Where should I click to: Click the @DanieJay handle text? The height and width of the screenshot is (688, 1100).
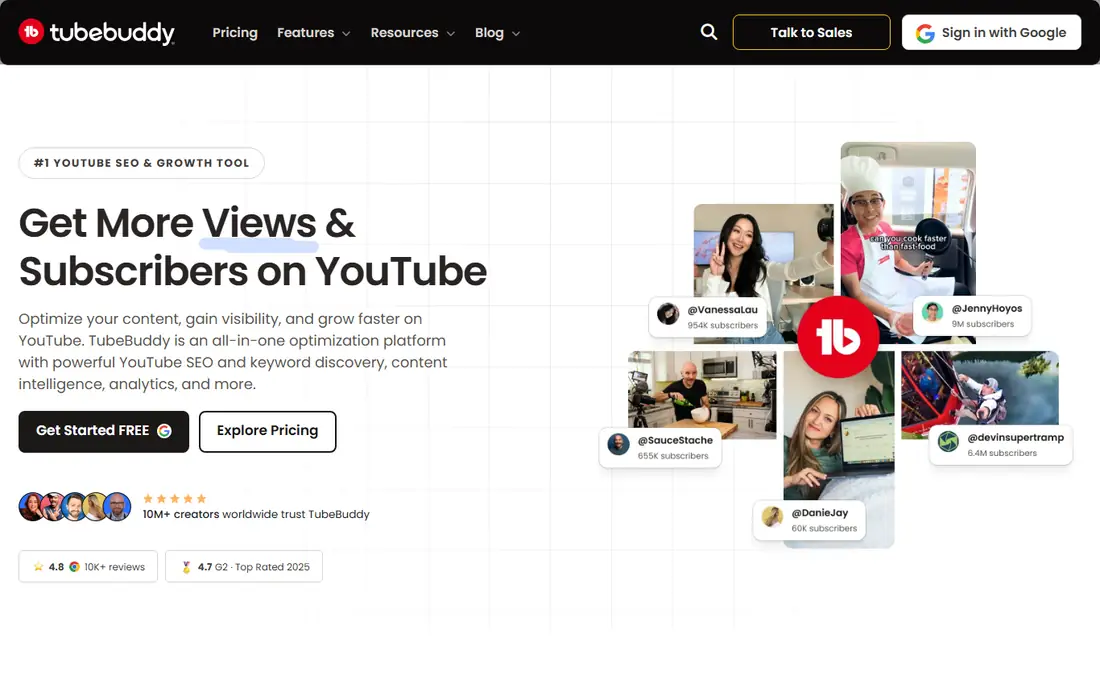pos(819,513)
